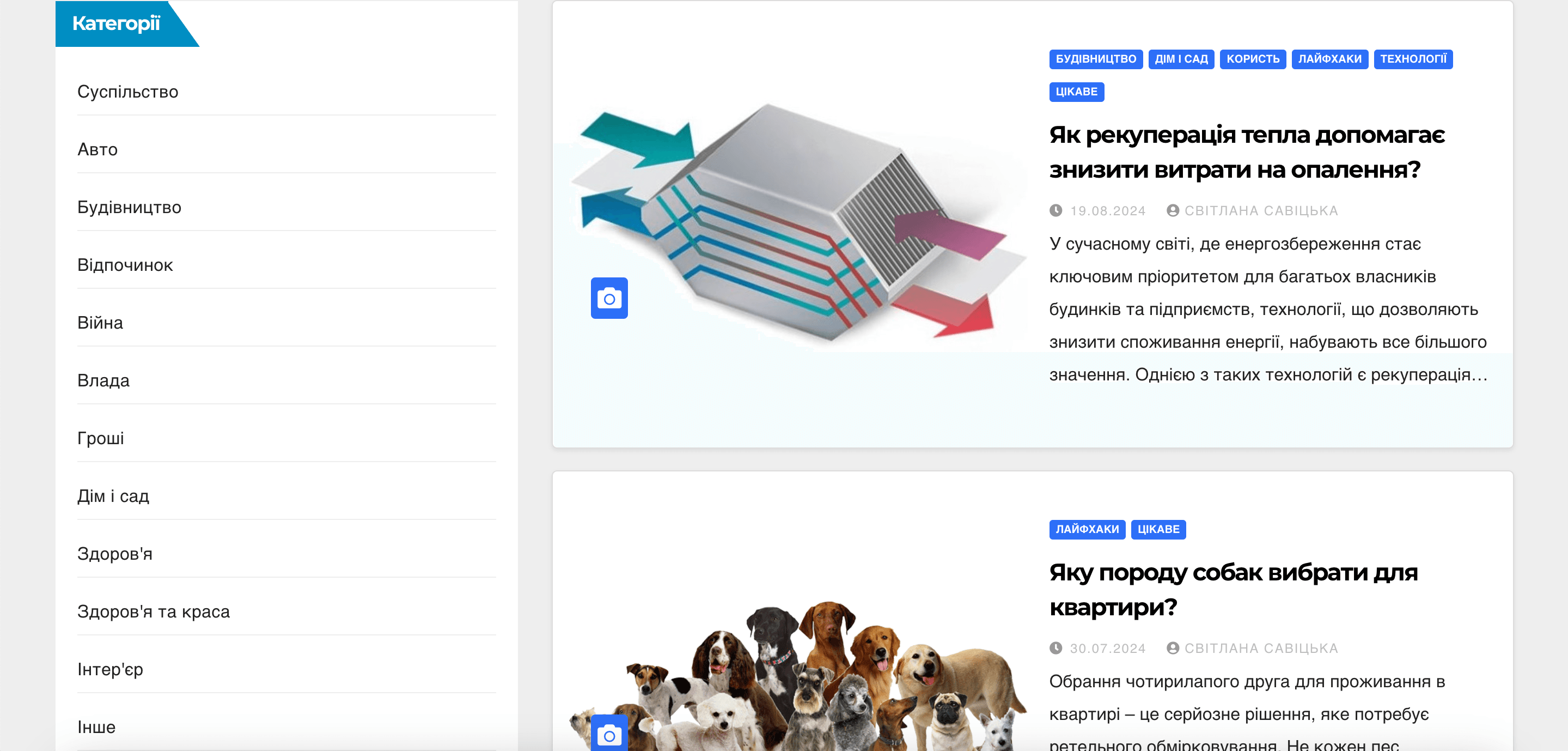Click the Категорії sidebar heading
The width and height of the screenshot is (1568, 751).
coord(116,24)
